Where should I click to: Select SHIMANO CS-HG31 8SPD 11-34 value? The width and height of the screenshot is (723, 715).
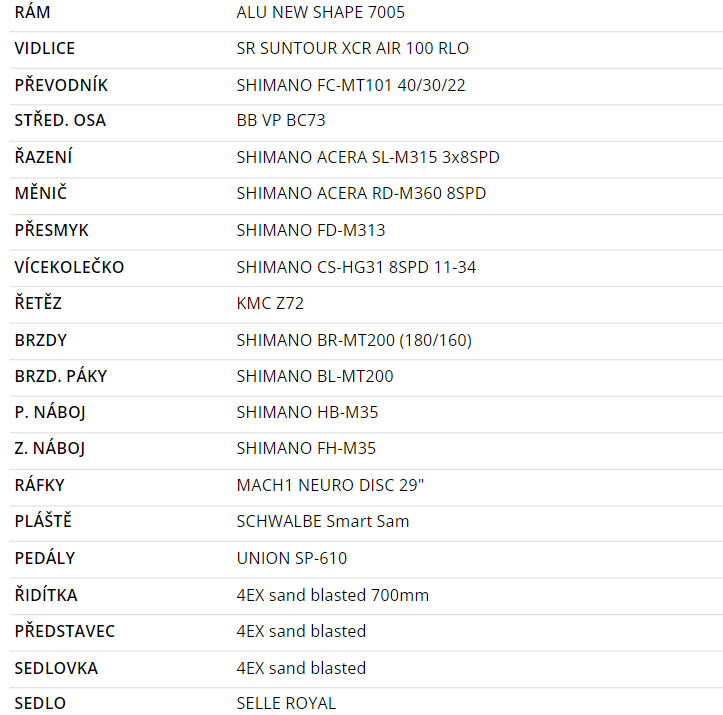coord(356,267)
